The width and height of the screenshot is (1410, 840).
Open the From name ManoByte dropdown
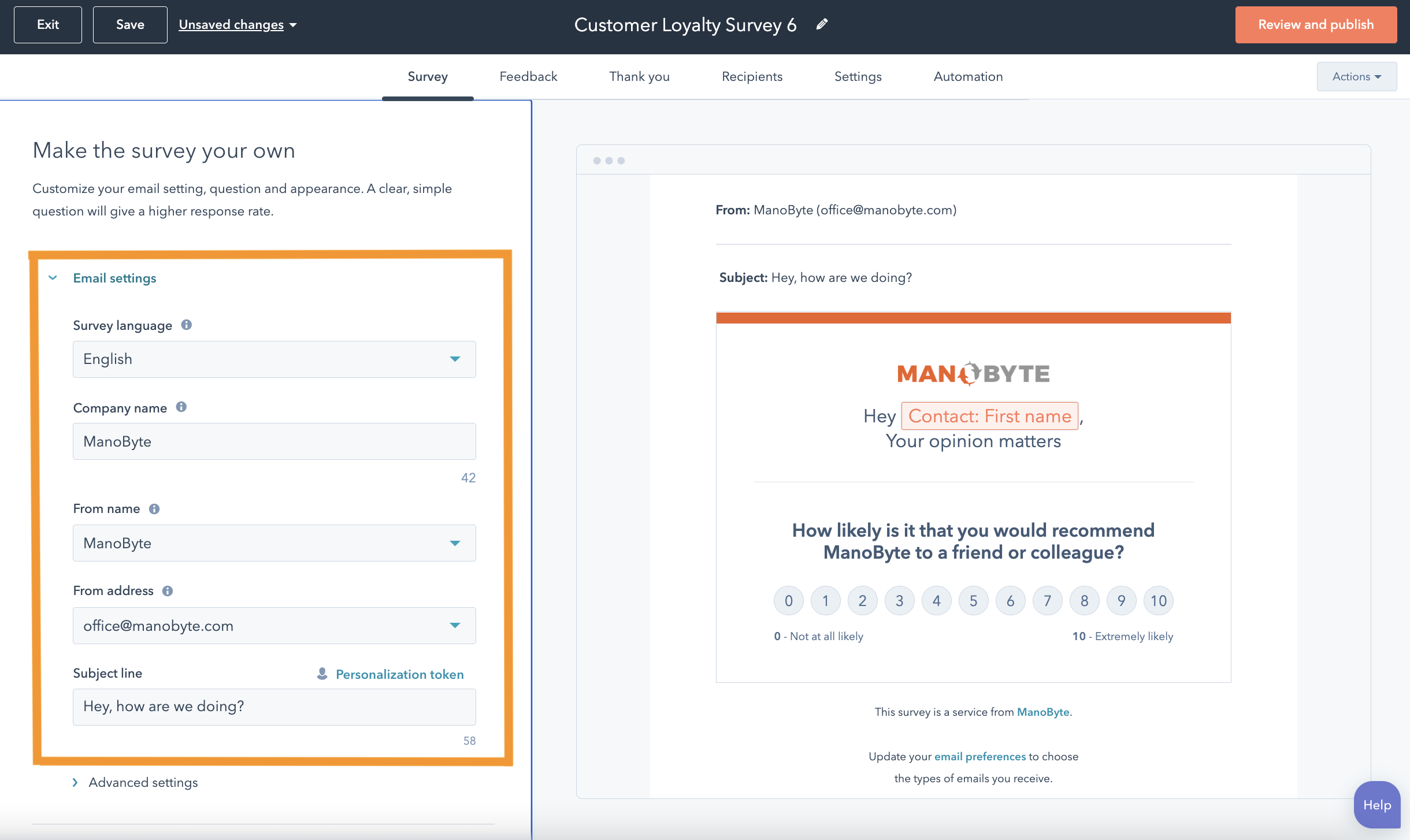click(274, 542)
